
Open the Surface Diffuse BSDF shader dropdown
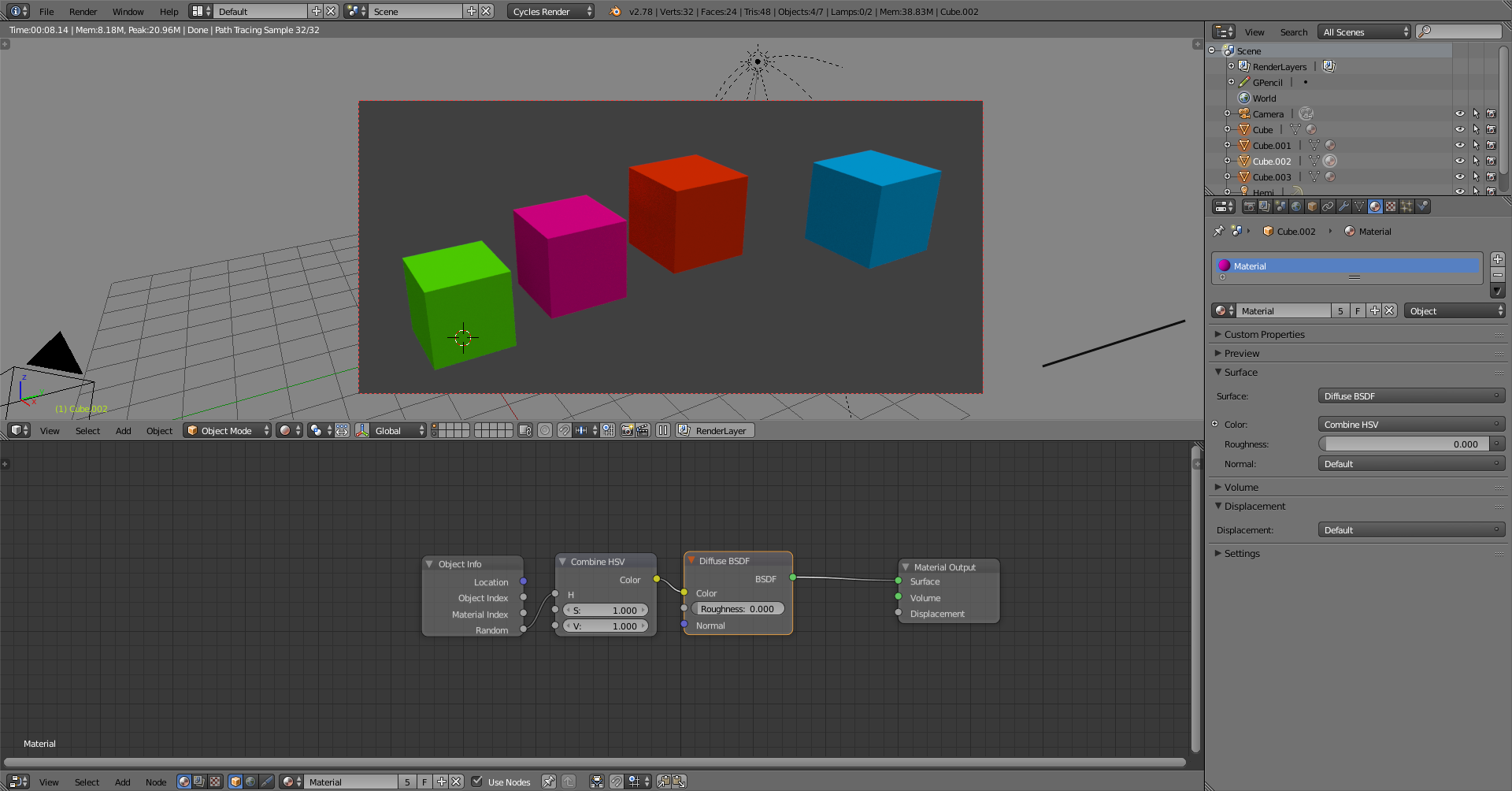(x=1411, y=395)
